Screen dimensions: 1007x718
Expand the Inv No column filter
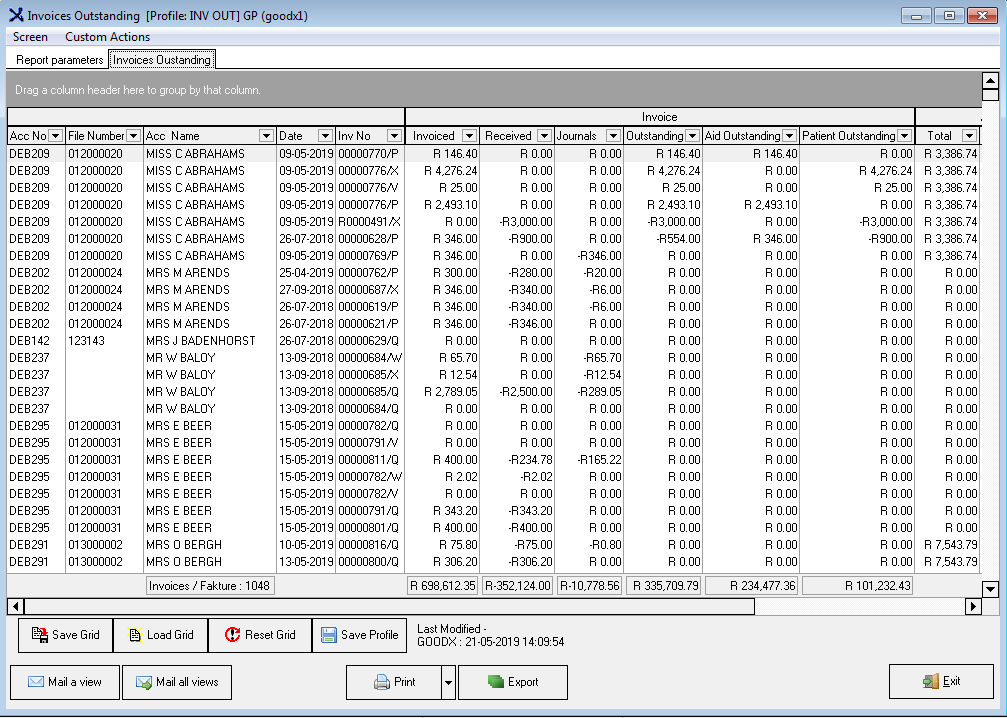pos(394,136)
